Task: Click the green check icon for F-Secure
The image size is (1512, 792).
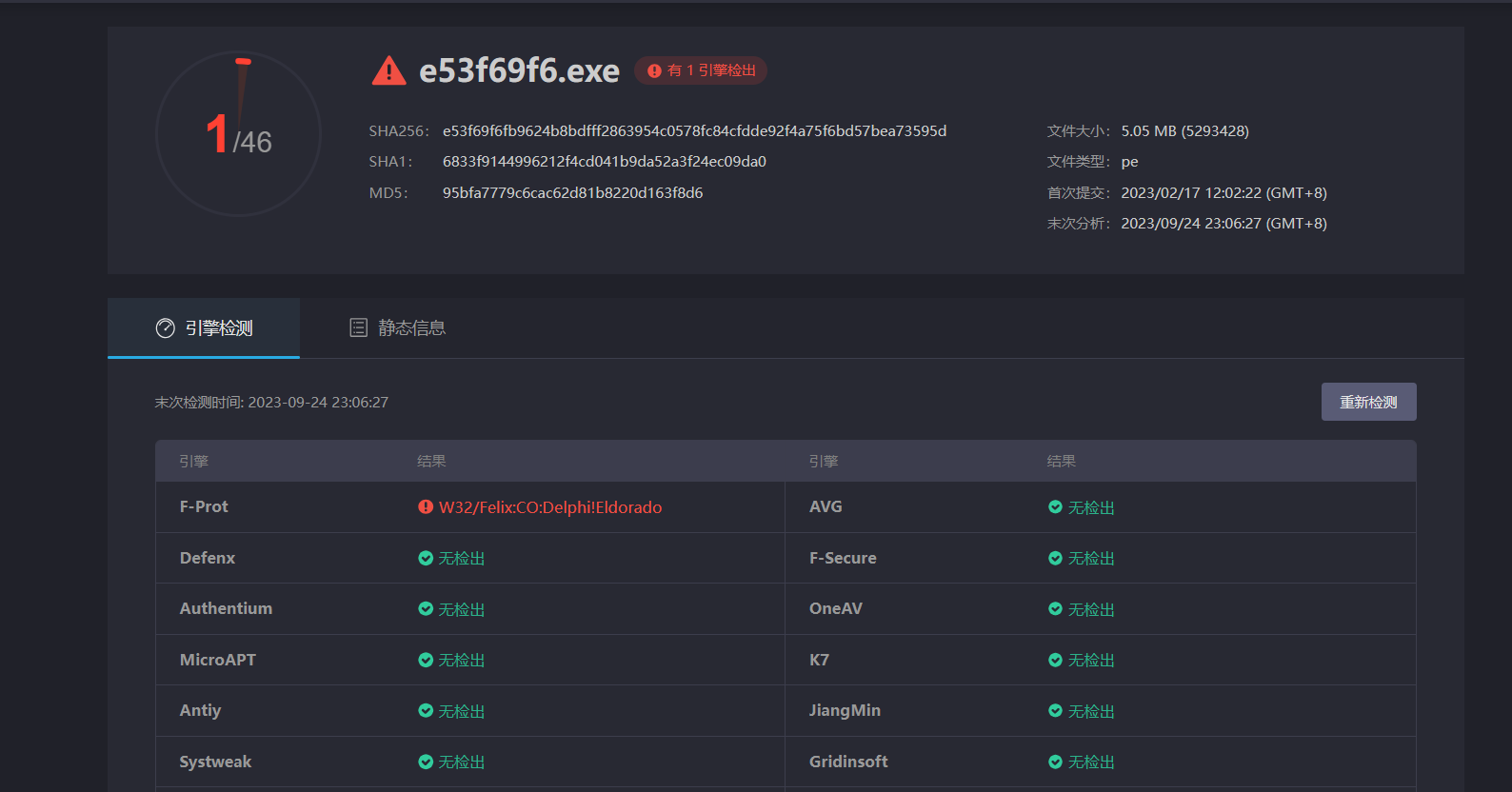Action: click(x=1055, y=558)
